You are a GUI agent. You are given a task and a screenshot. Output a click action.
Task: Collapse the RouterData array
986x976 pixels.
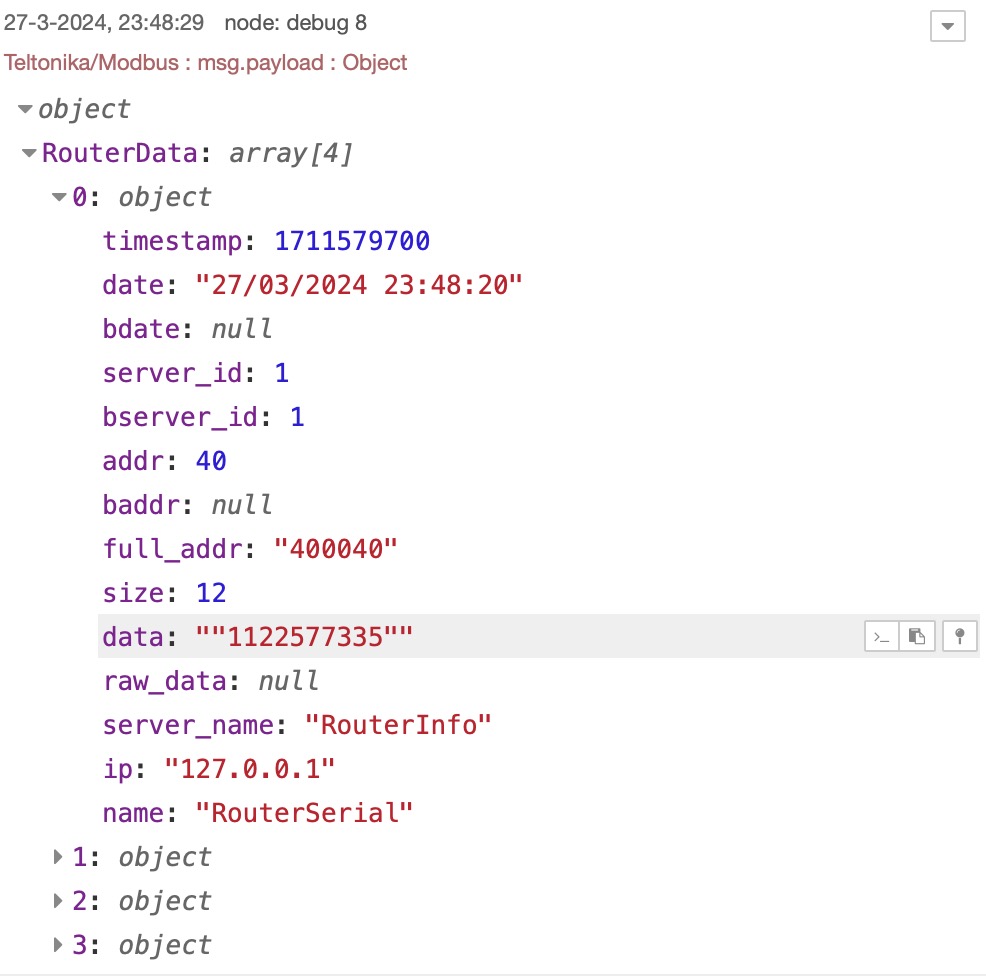pyautogui.click(x=29, y=153)
